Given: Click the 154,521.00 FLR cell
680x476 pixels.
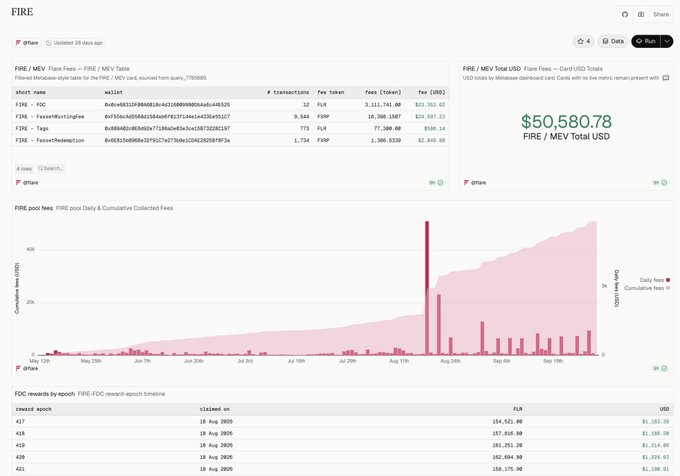Looking at the screenshot, I should 507,421.
